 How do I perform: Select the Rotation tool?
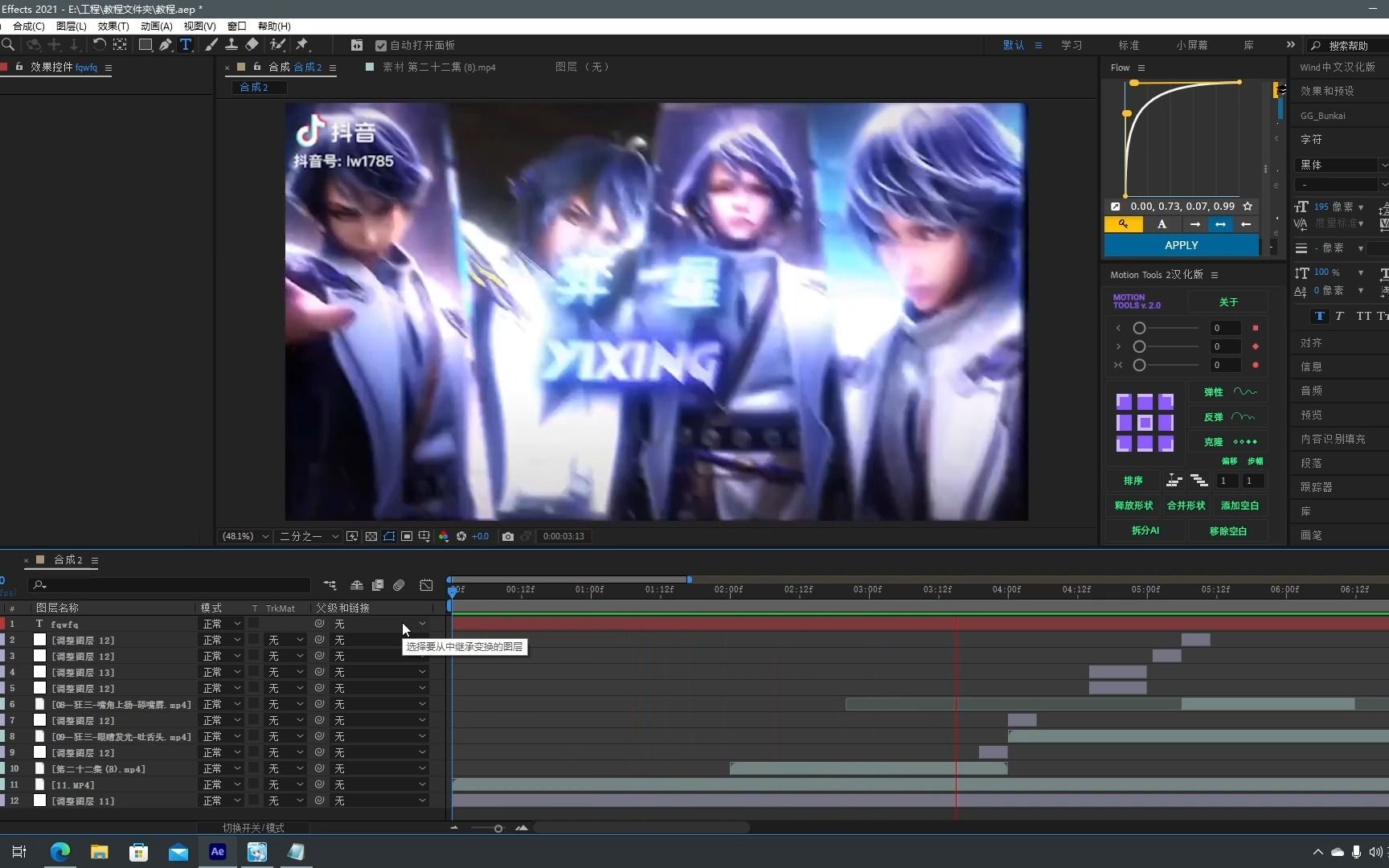tap(99, 45)
